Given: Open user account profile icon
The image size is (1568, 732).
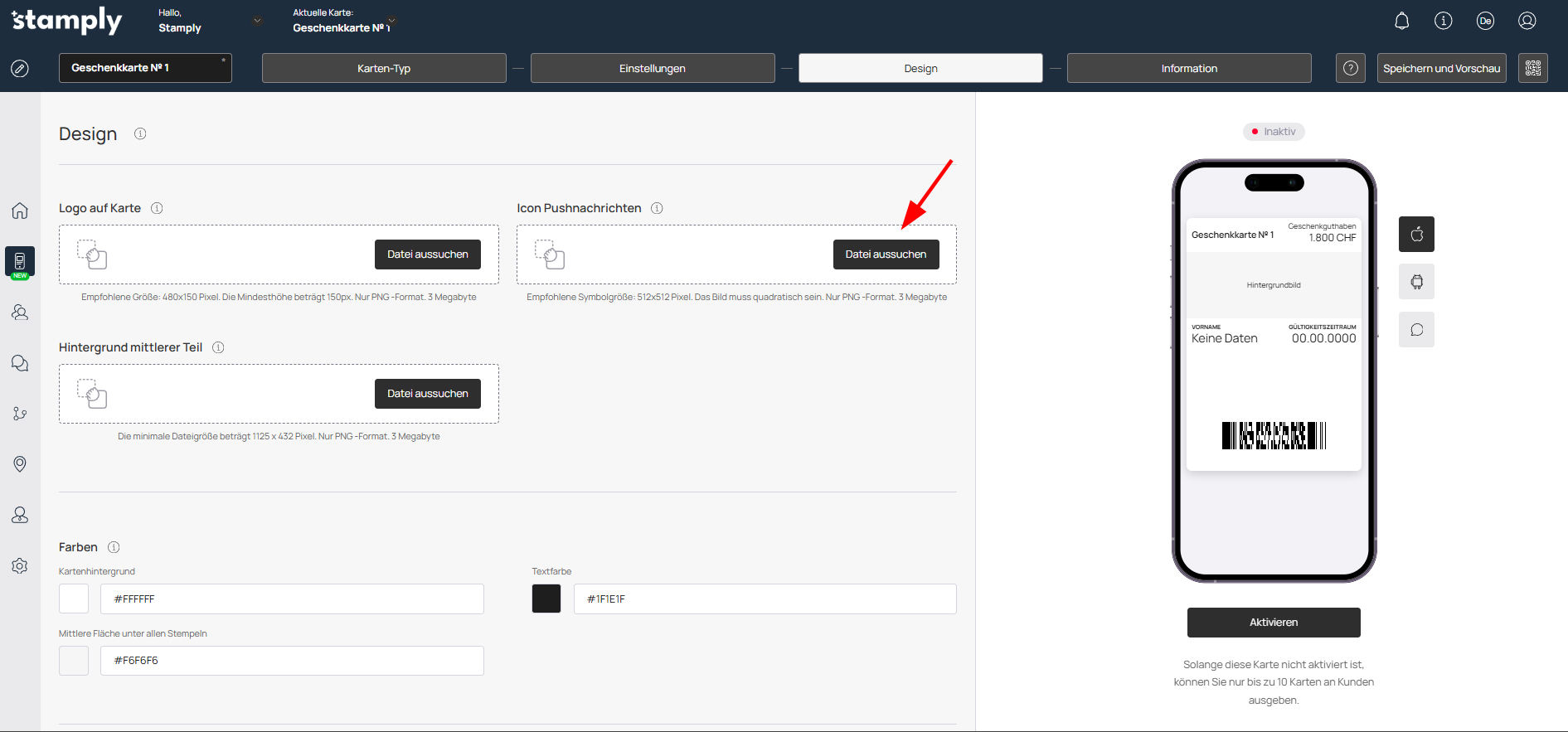Looking at the screenshot, I should (1527, 22).
